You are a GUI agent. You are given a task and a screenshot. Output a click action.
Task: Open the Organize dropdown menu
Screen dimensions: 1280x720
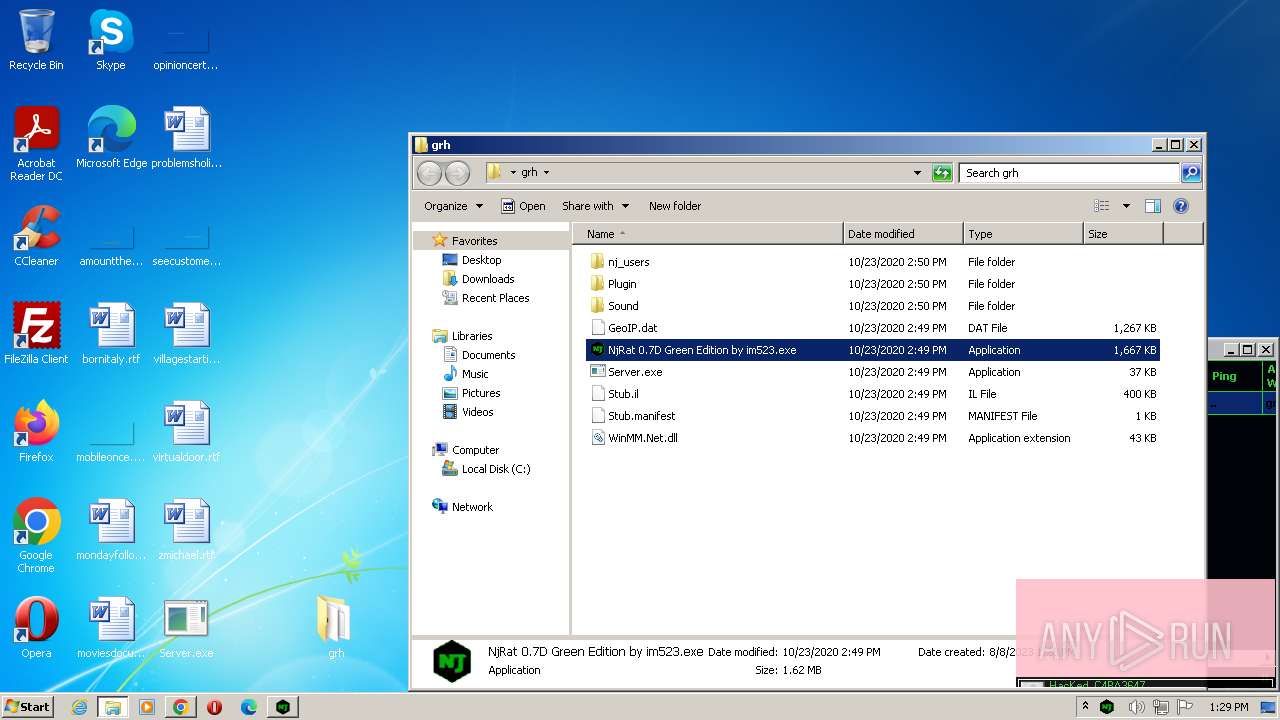pos(453,206)
